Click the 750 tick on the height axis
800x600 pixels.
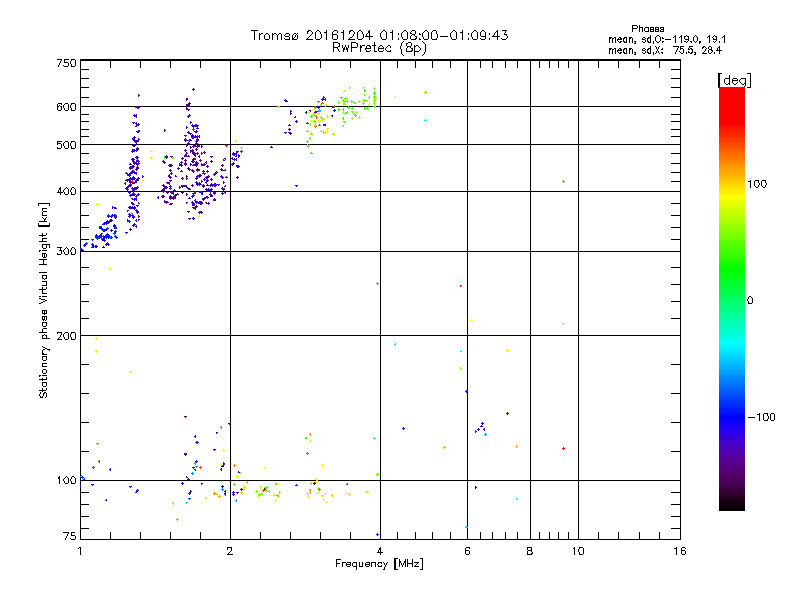[x=66, y=63]
